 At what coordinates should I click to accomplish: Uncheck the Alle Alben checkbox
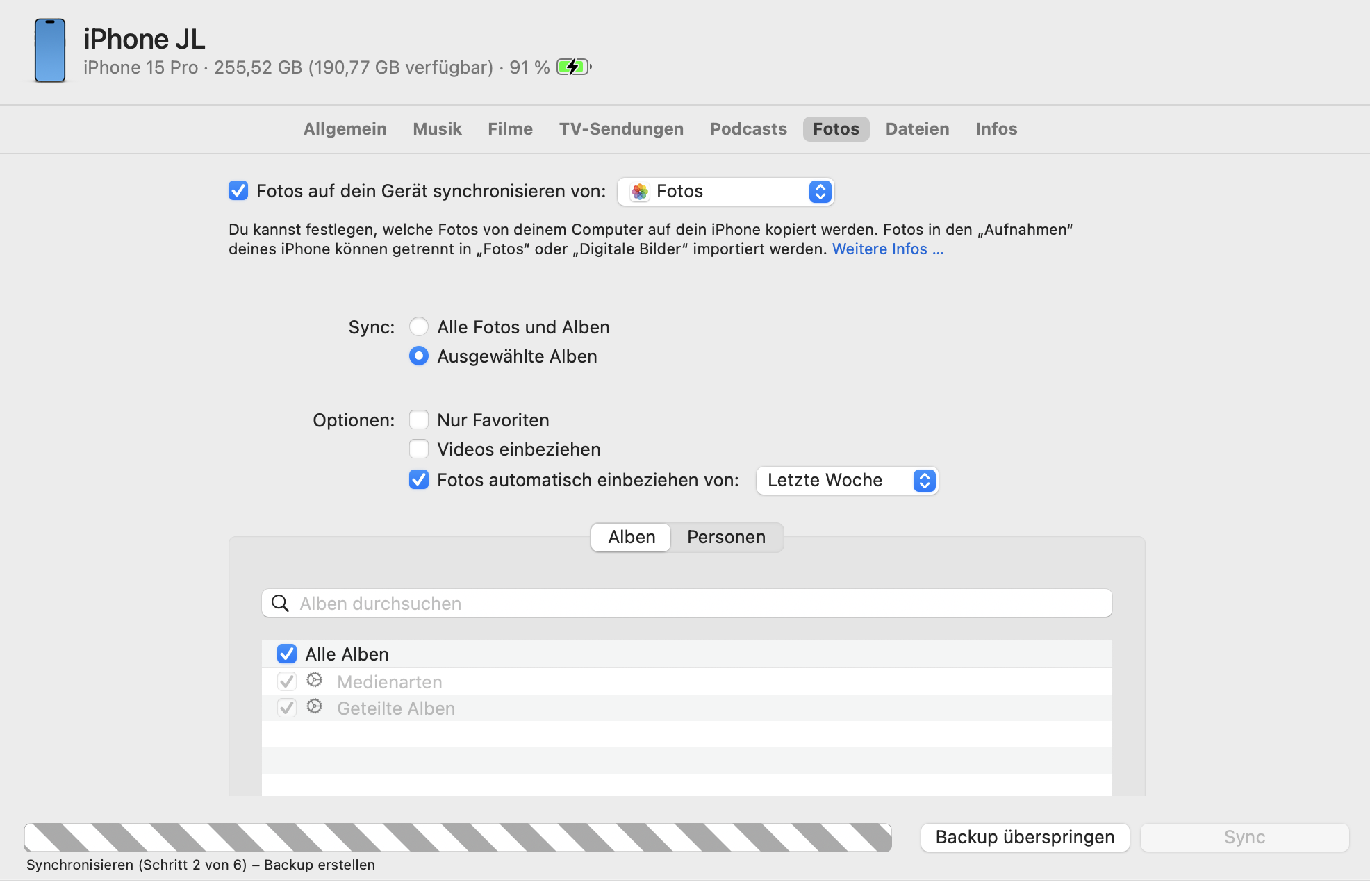(287, 654)
